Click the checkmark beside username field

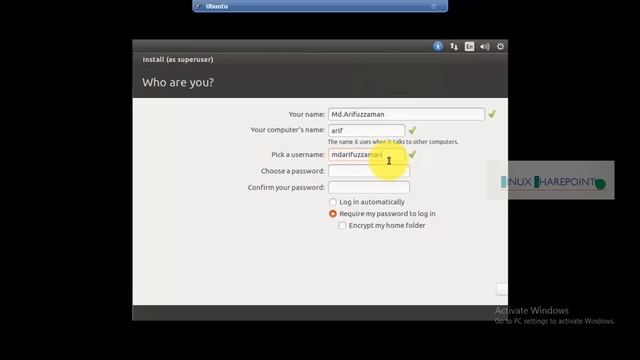coord(412,155)
